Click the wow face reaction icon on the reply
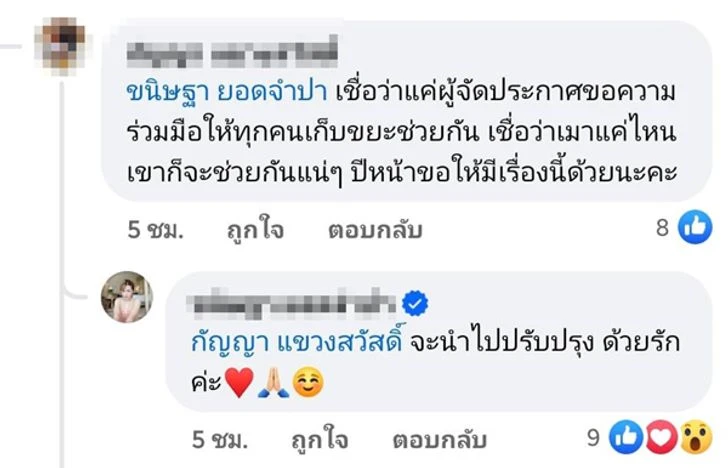Screen dimensions: 728x468 pos(692,438)
